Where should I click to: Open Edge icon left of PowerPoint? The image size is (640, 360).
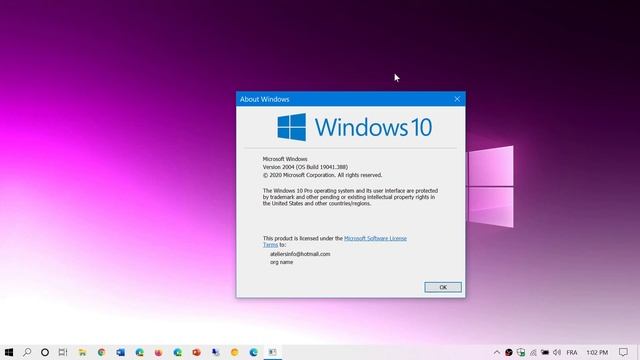tap(178, 352)
